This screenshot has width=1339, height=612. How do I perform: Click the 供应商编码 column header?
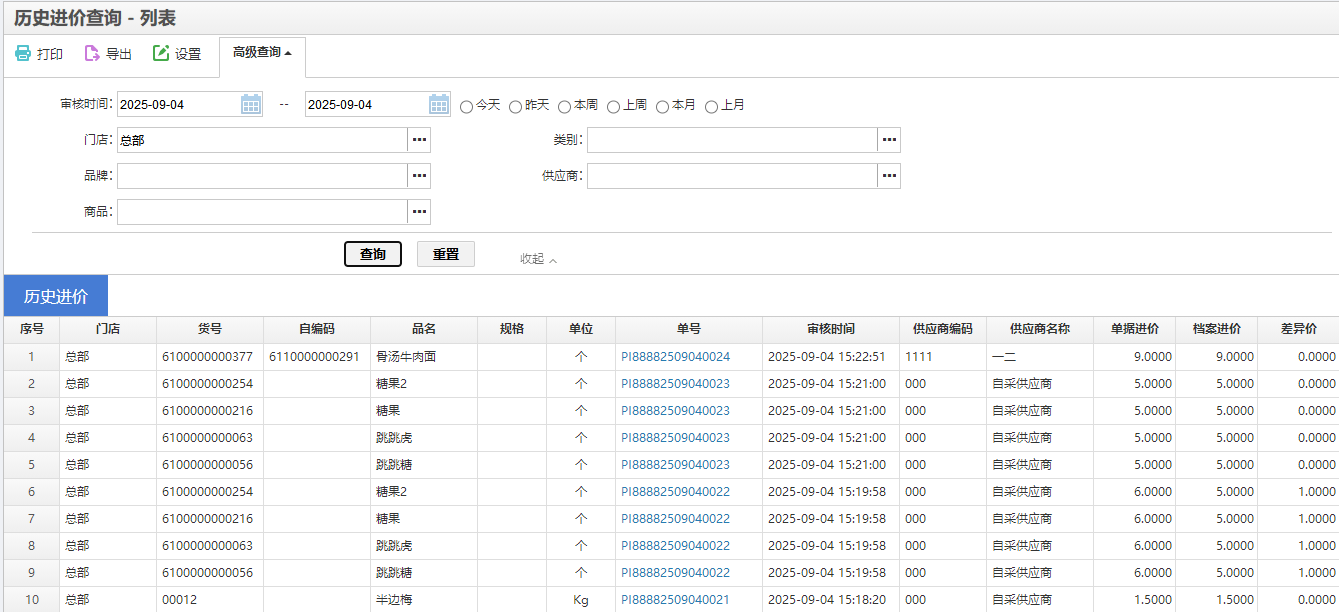tap(943, 330)
